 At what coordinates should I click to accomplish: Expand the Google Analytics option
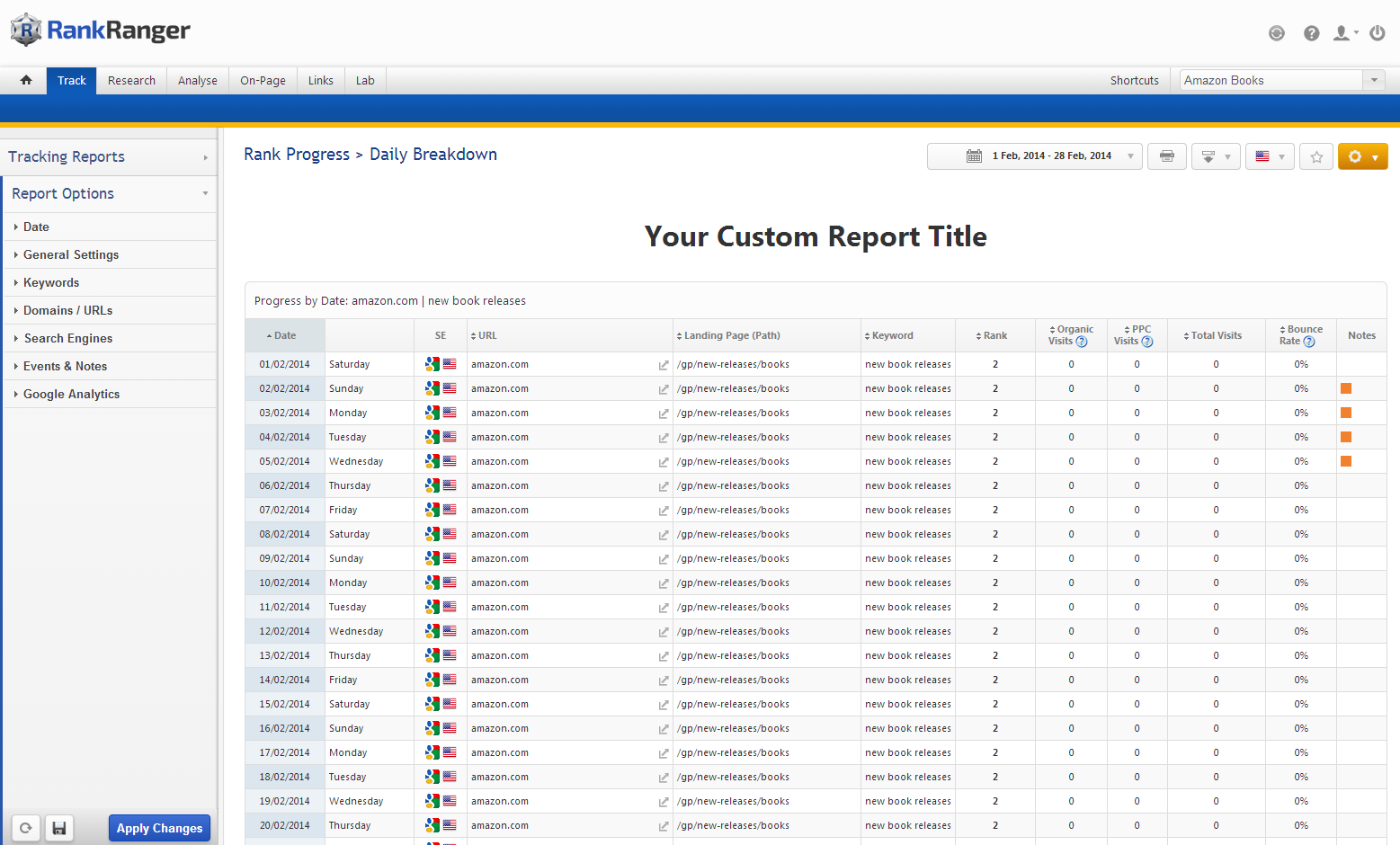point(71,394)
